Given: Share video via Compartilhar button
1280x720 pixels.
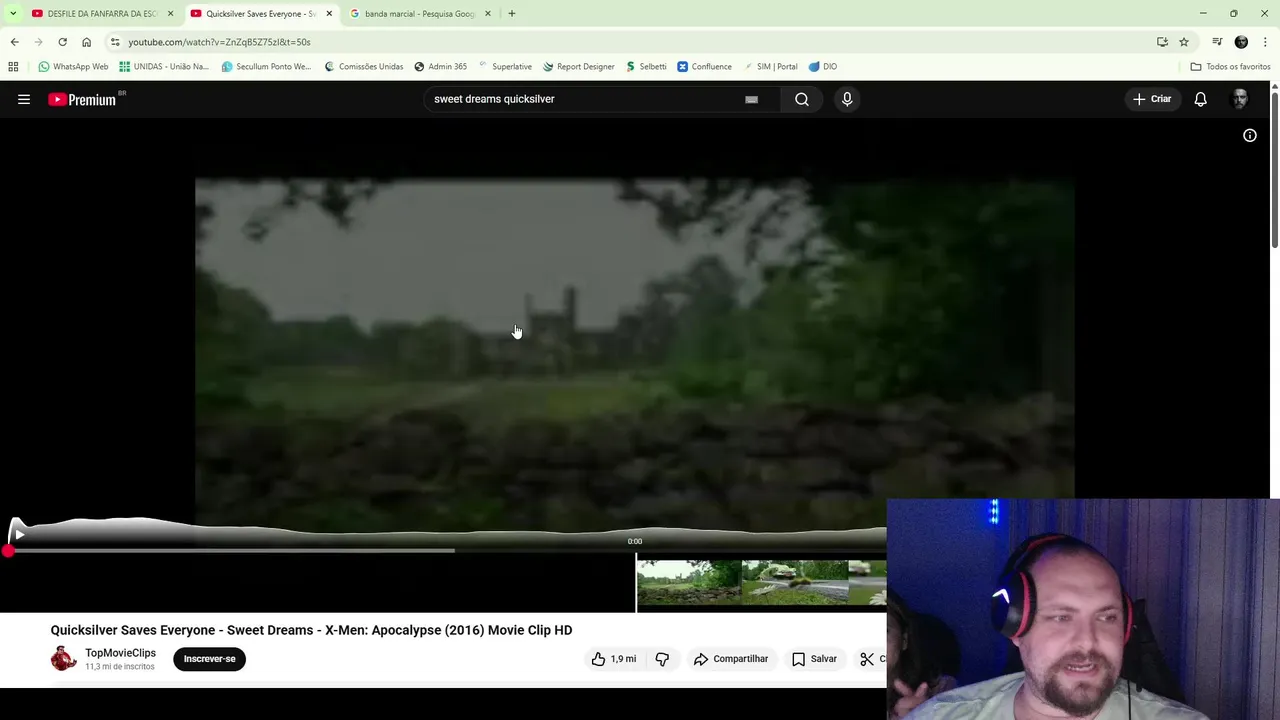Looking at the screenshot, I should tap(731, 659).
